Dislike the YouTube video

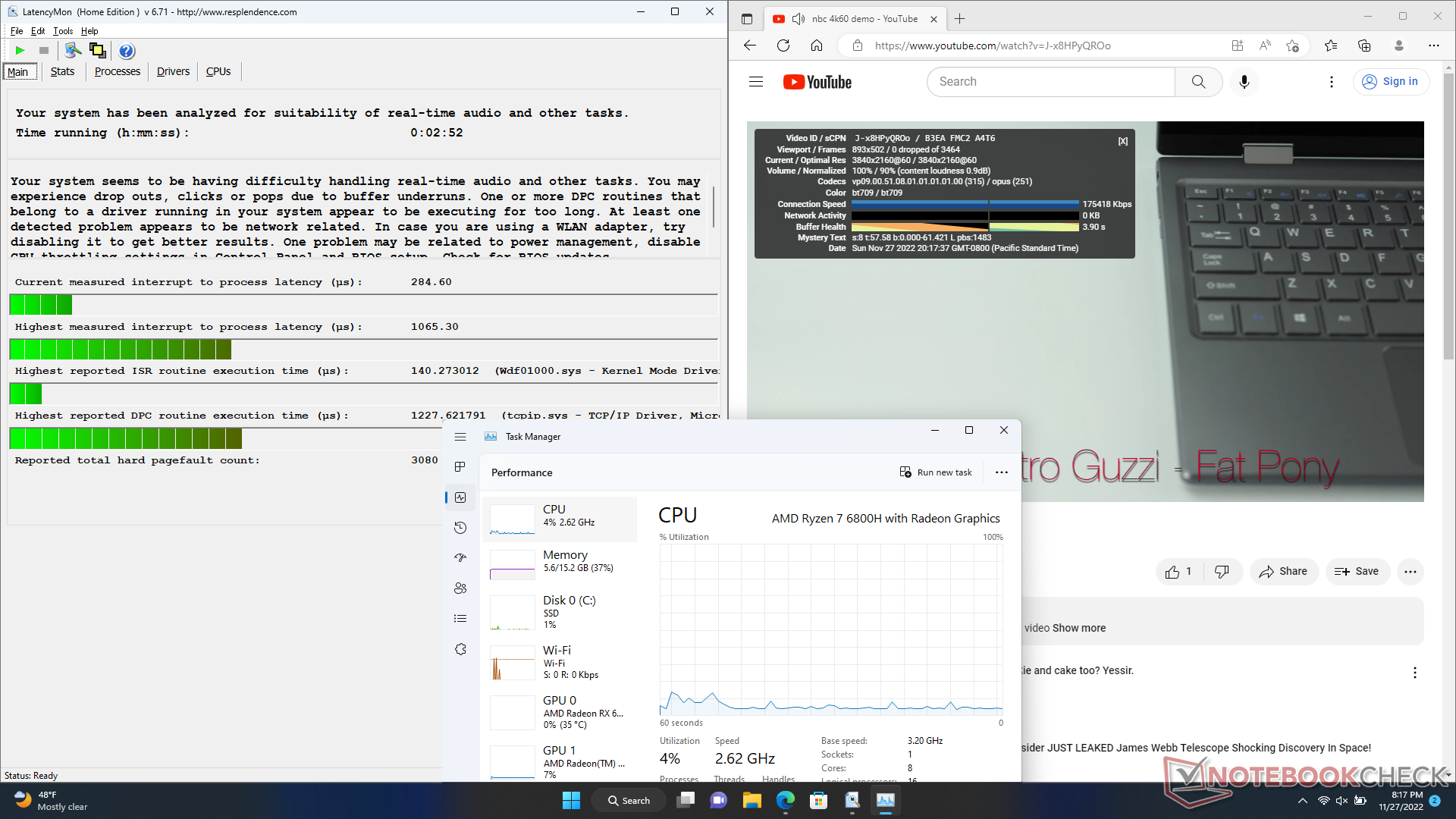(1221, 572)
